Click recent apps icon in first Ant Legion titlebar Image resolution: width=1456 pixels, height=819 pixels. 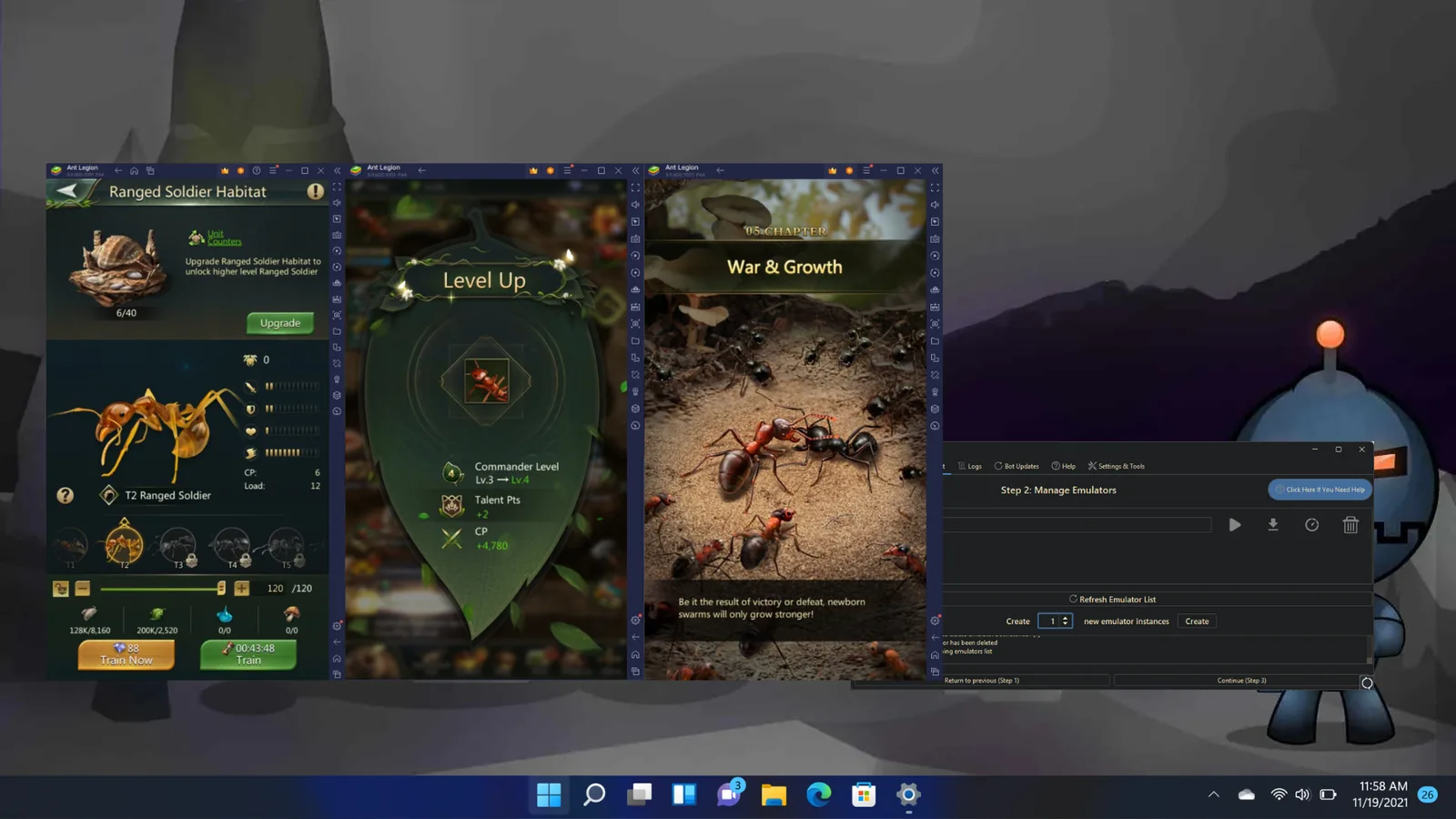point(151,171)
